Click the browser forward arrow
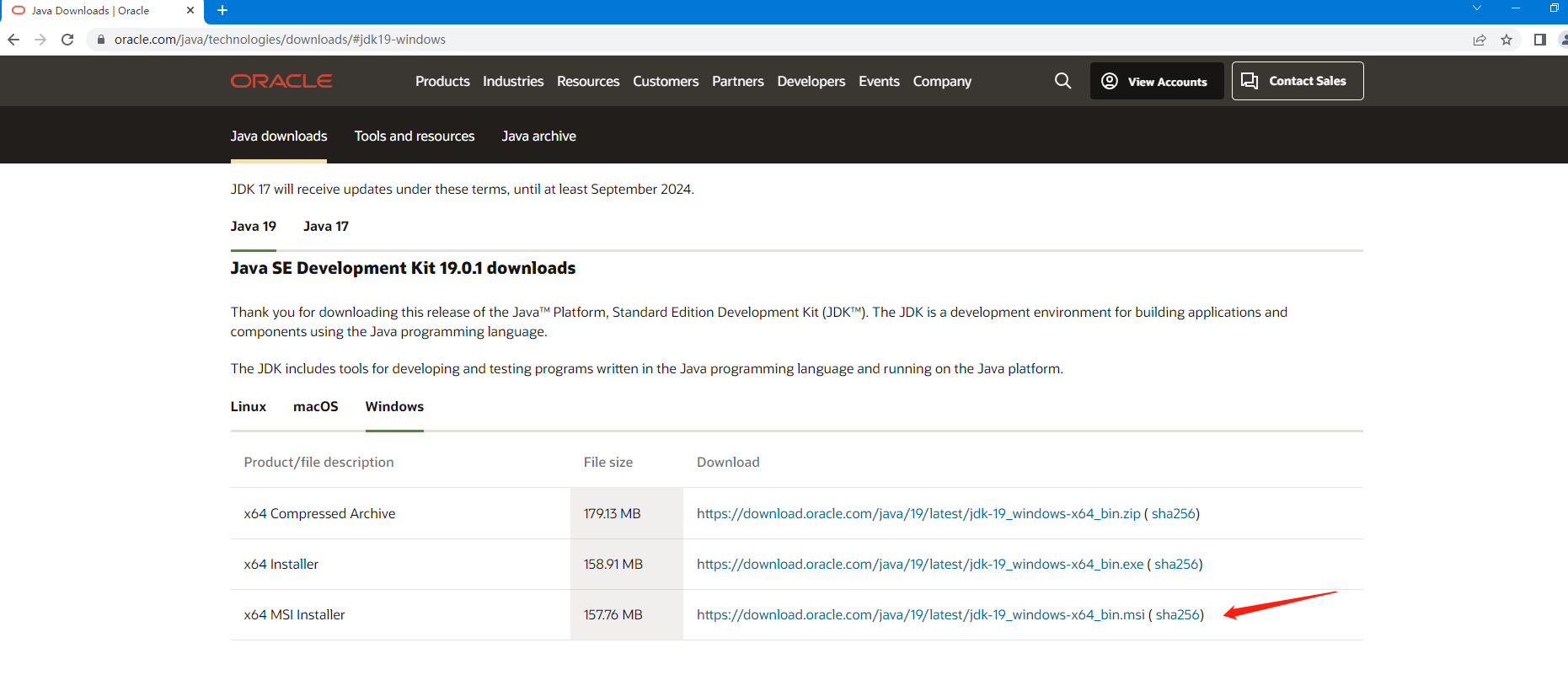The height and width of the screenshot is (691, 1568). pos(40,40)
